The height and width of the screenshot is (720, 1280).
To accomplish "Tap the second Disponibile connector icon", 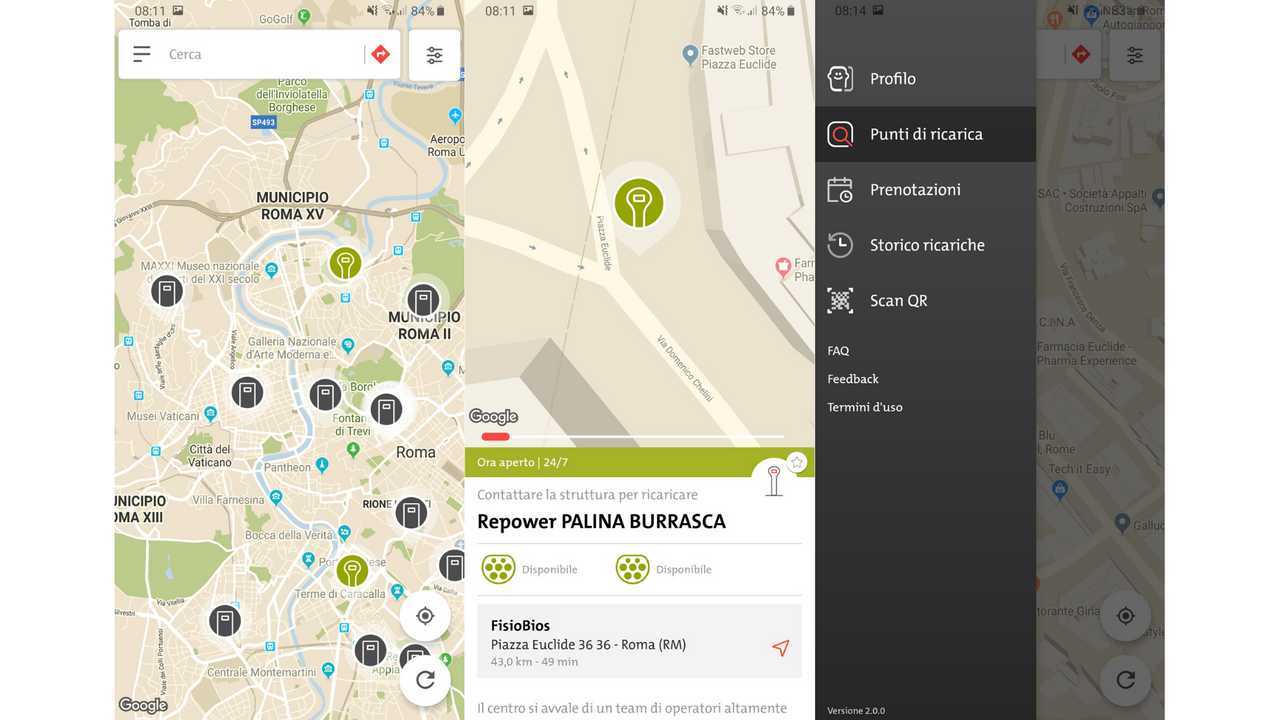I will click(x=632, y=569).
